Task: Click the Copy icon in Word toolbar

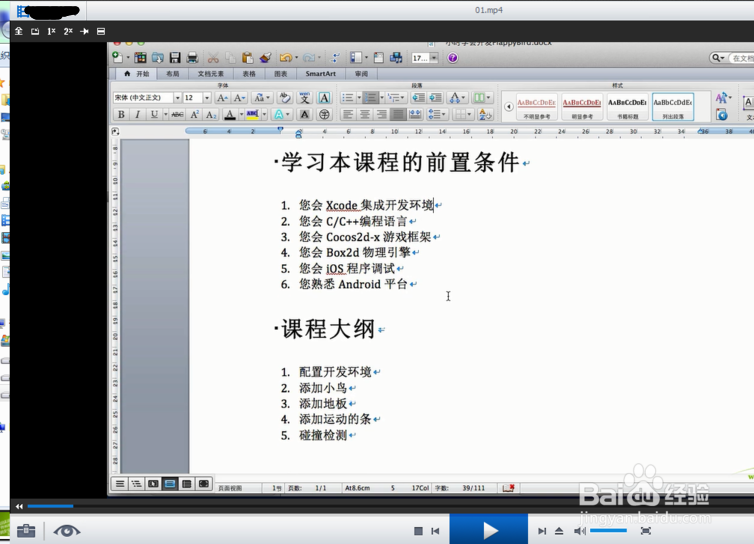Action: [231, 58]
